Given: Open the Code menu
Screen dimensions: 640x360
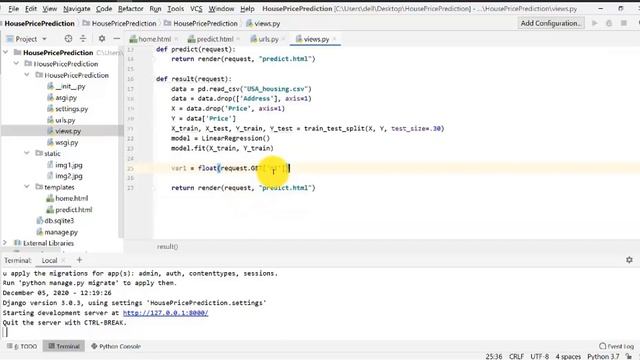Looking at the screenshot, I should tap(104, 9).
